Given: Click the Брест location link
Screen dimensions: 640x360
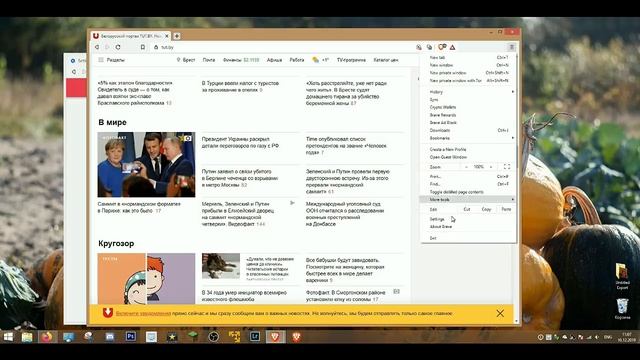Looking at the screenshot, I should coord(186,60).
